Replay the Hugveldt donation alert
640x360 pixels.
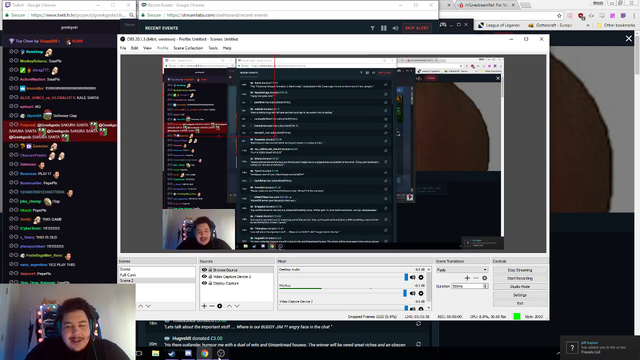tap(418, 344)
